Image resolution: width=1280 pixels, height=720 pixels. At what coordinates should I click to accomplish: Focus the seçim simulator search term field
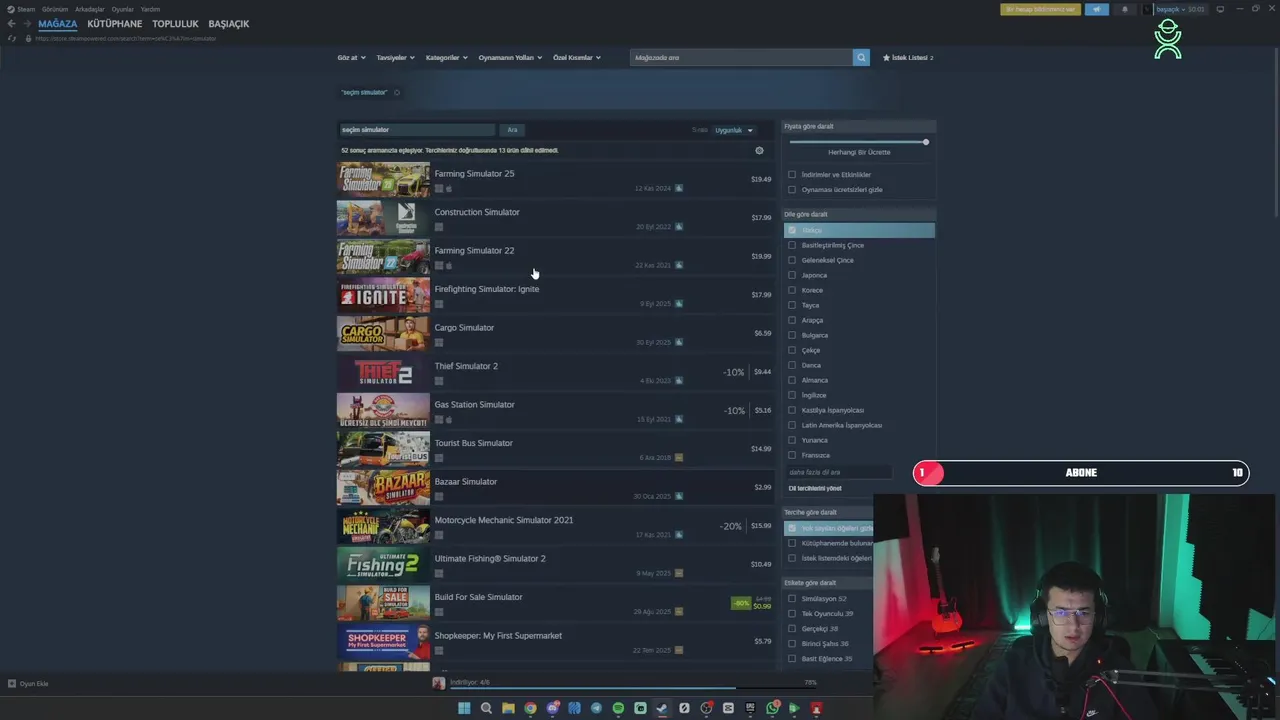point(417,130)
